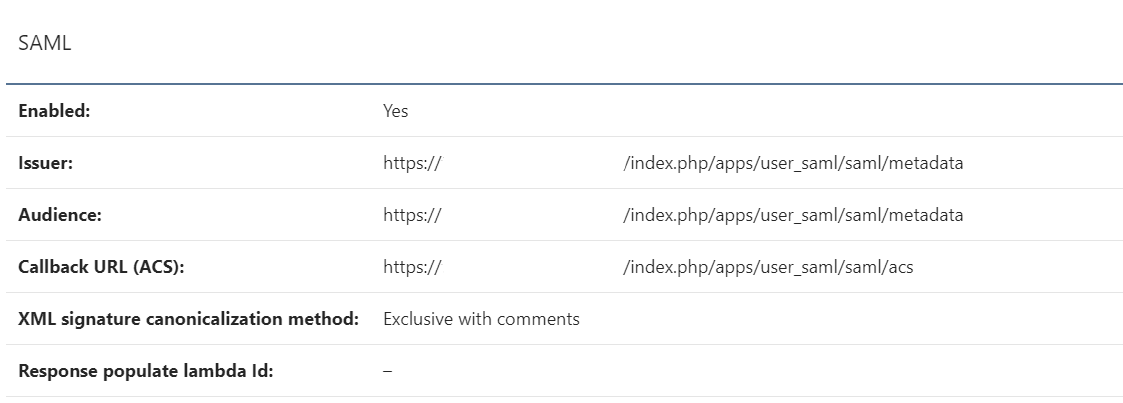Click the https:// prefix of Issuer
The width and height of the screenshot is (1123, 403).
412,163
